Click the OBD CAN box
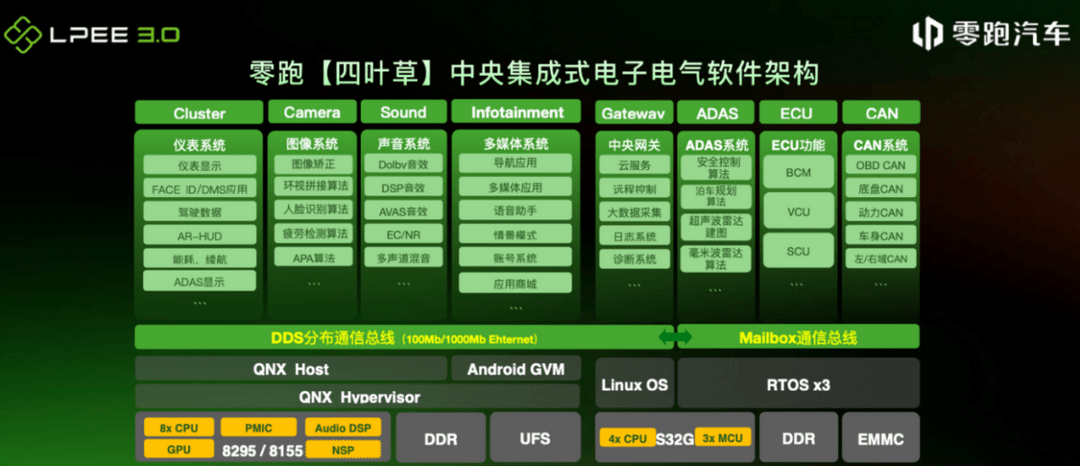The width and height of the screenshot is (1080, 466). pyautogui.click(x=881, y=165)
